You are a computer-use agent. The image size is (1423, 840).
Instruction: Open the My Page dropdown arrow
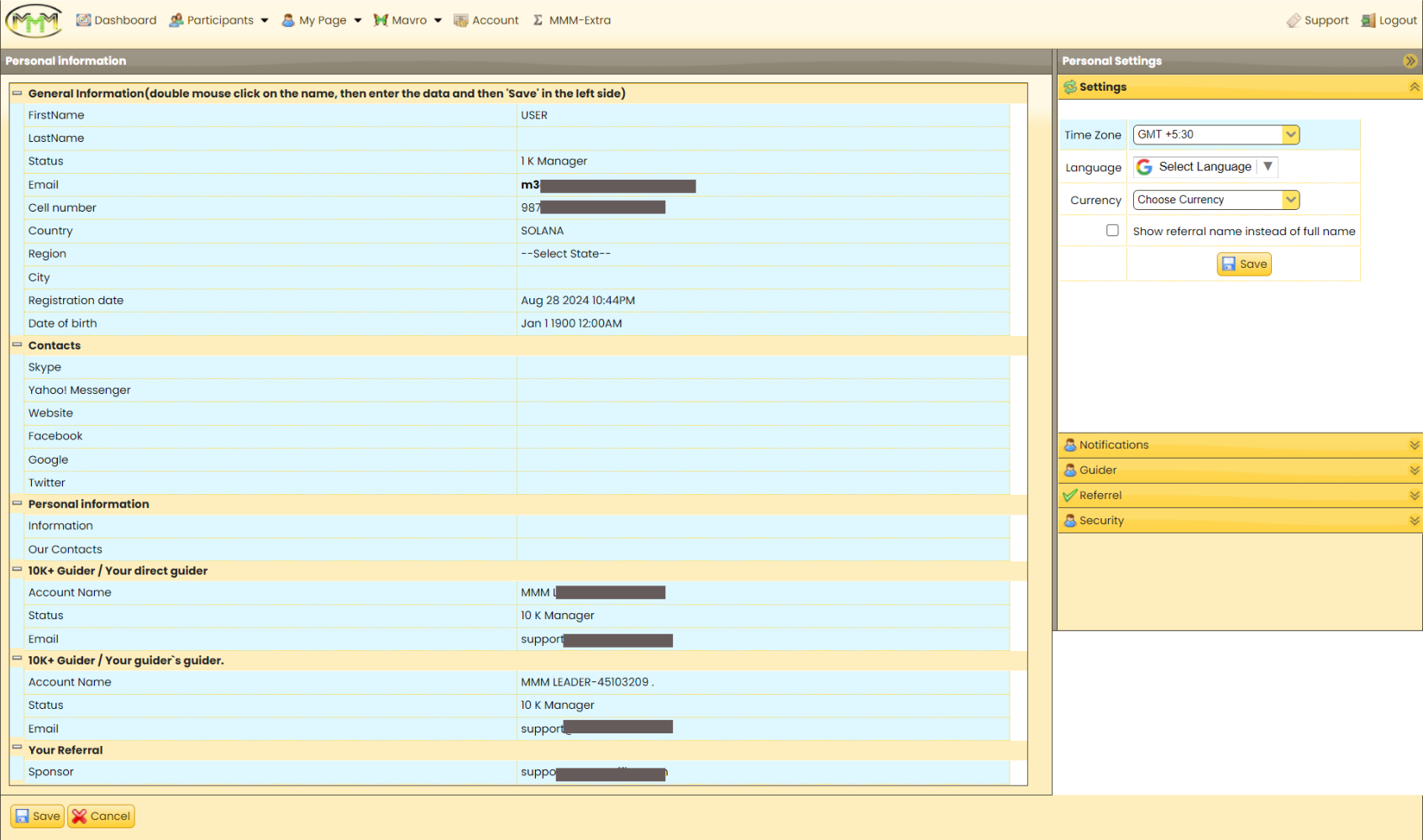point(358,21)
